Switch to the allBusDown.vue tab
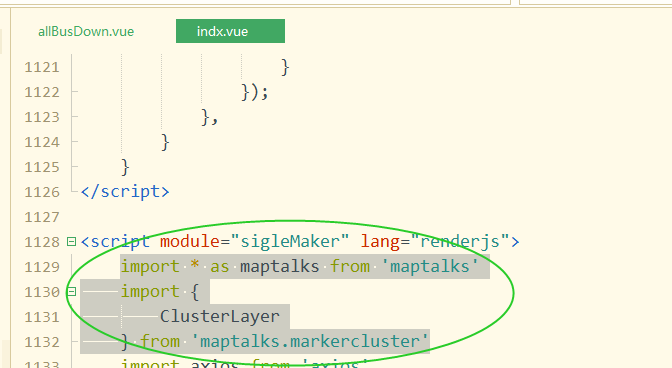 point(86,31)
